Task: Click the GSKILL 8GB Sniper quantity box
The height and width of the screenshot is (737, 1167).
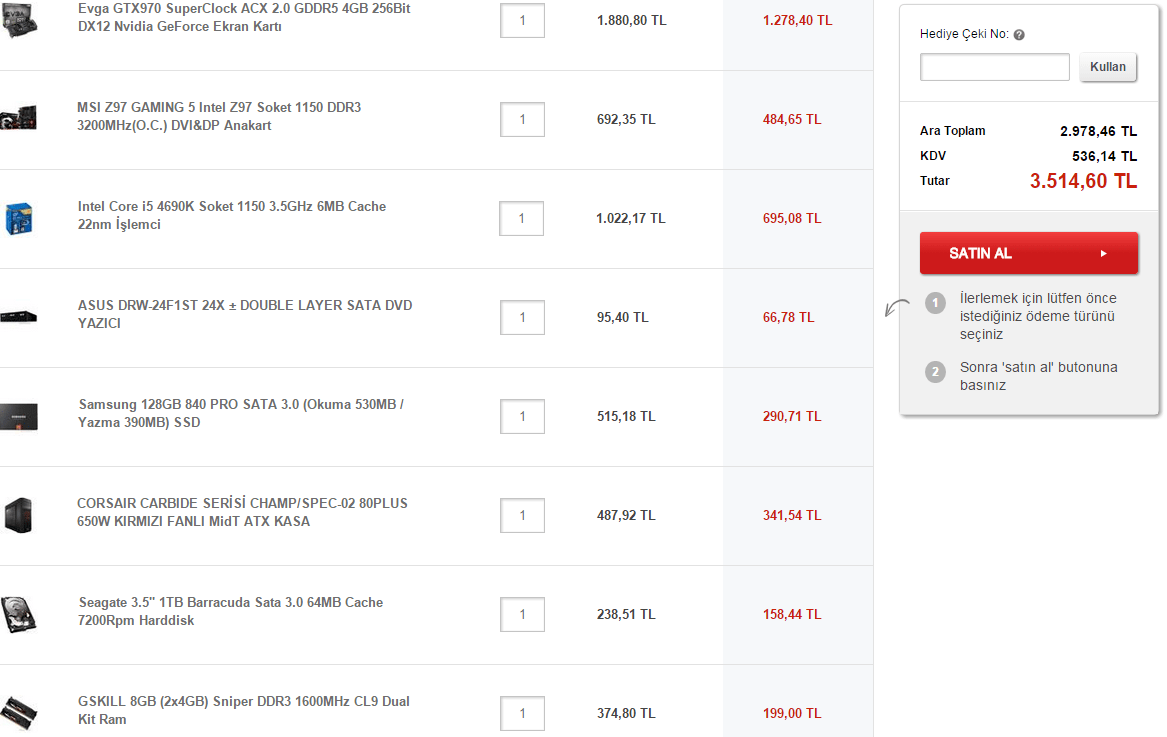Action: click(522, 713)
